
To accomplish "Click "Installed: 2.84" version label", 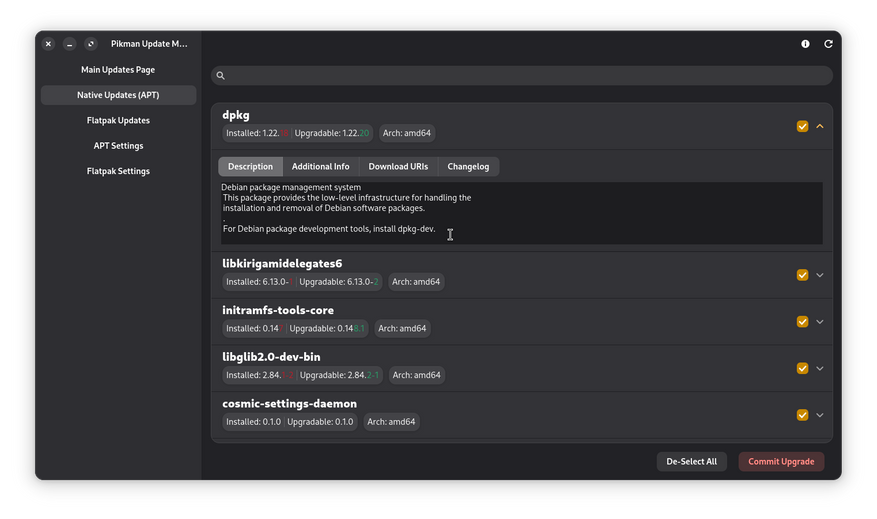I will [260, 375].
